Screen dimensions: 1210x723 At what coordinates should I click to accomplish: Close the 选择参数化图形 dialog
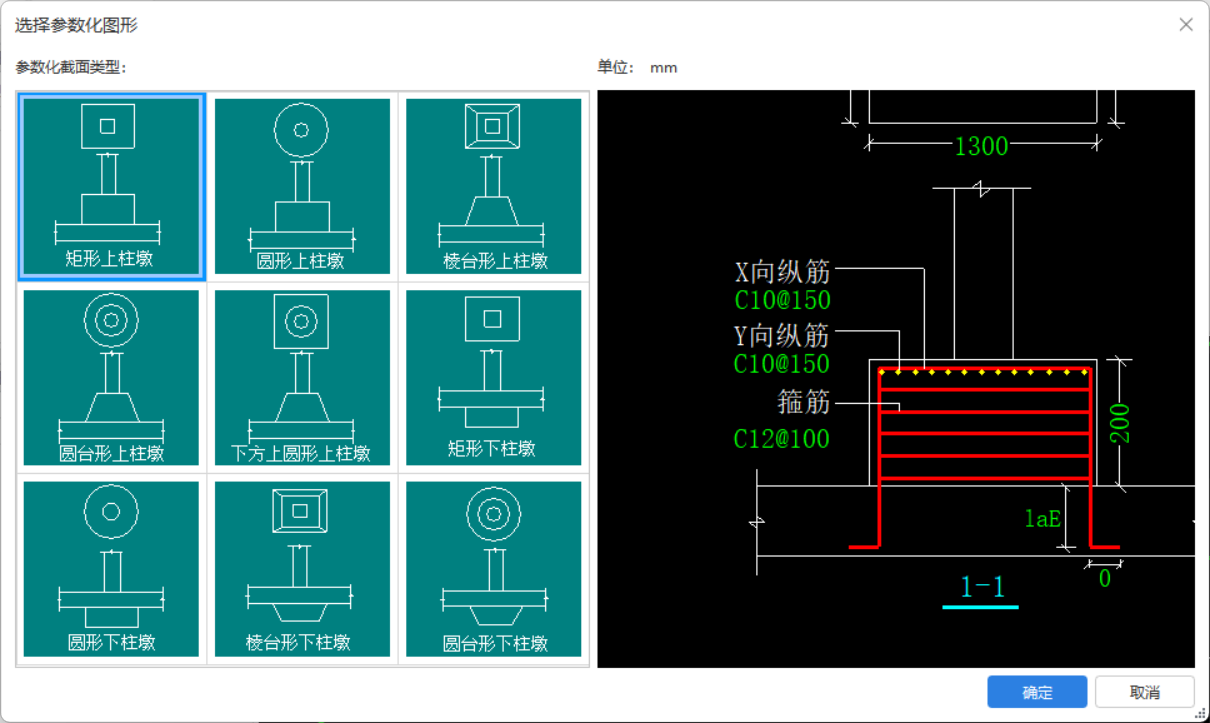(1186, 25)
